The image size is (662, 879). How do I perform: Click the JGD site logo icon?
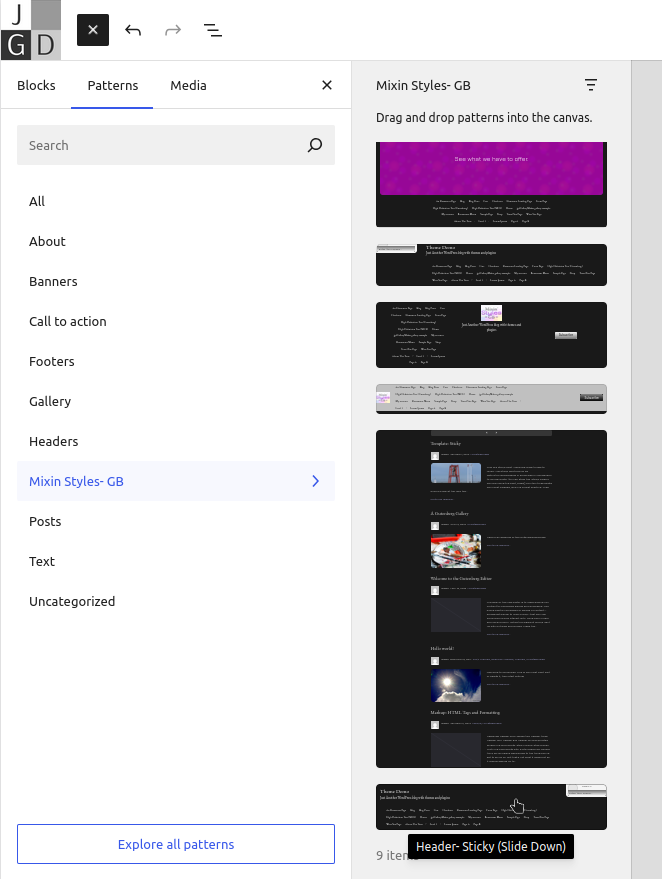click(x=30, y=30)
